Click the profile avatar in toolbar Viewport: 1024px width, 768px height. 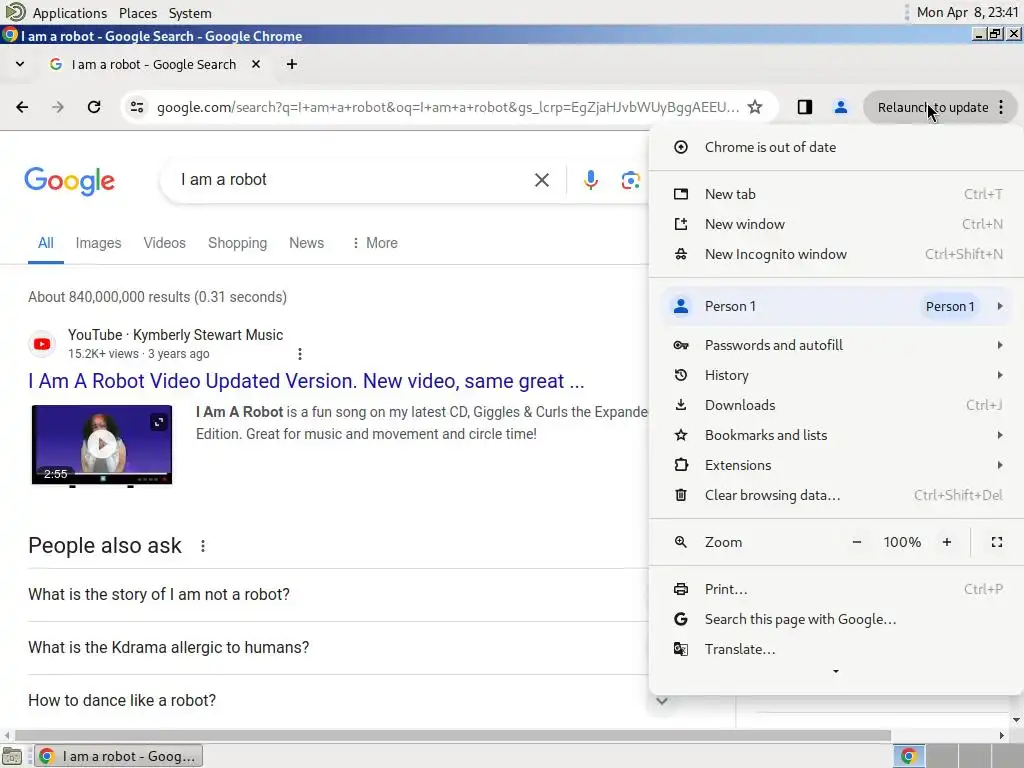point(840,107)
